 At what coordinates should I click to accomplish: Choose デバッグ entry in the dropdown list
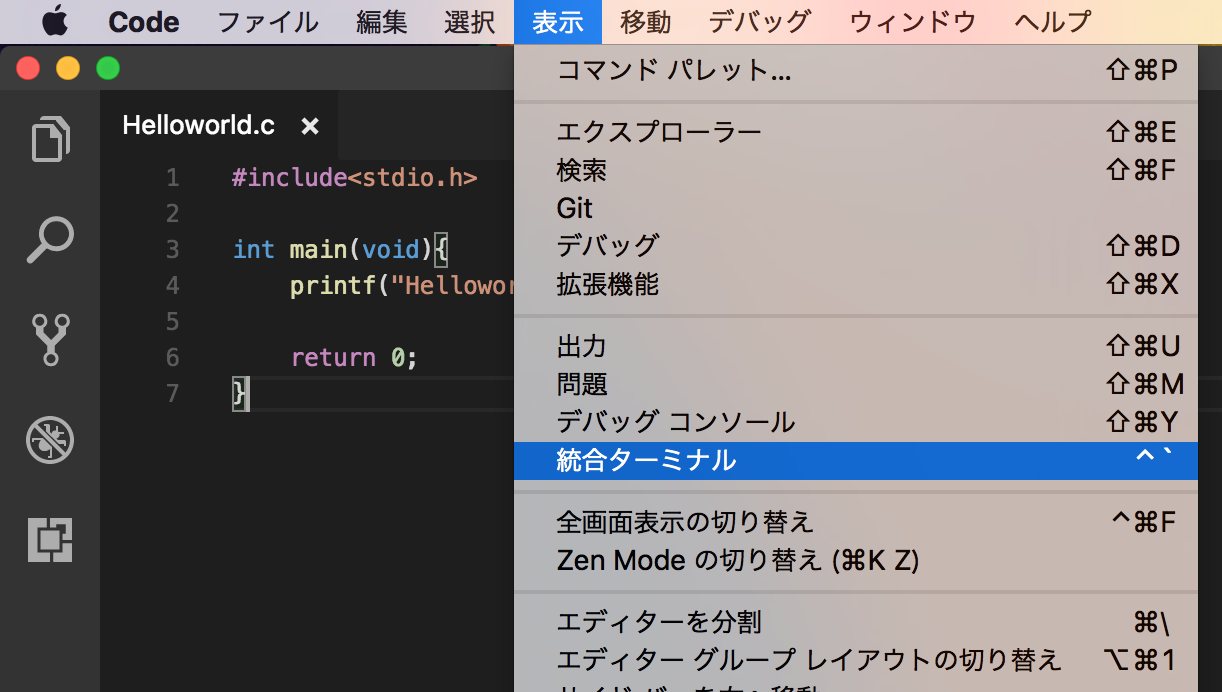[856, 246]
